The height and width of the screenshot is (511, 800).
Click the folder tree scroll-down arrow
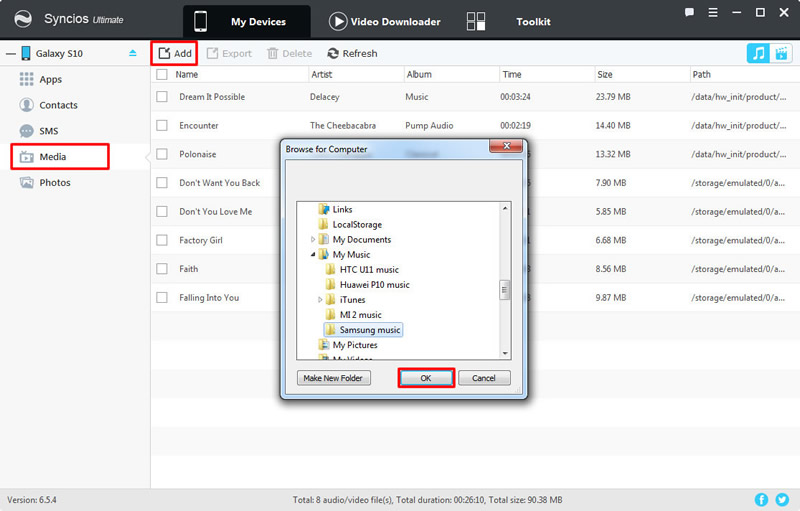(505, 353)
